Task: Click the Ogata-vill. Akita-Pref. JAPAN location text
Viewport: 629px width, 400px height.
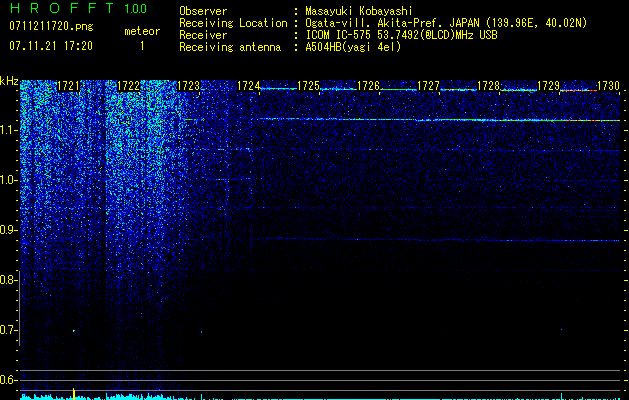Action: tap(445, 23)
